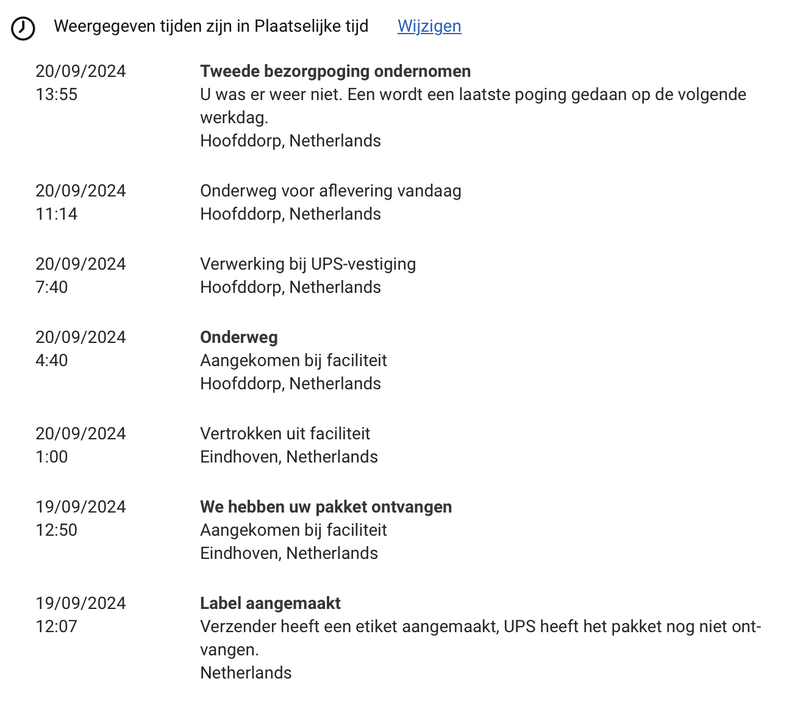Viewport: 800px width, 720px height.
Task: Open the "Wijzigen" time zone link
Action: tap(429, 26)
